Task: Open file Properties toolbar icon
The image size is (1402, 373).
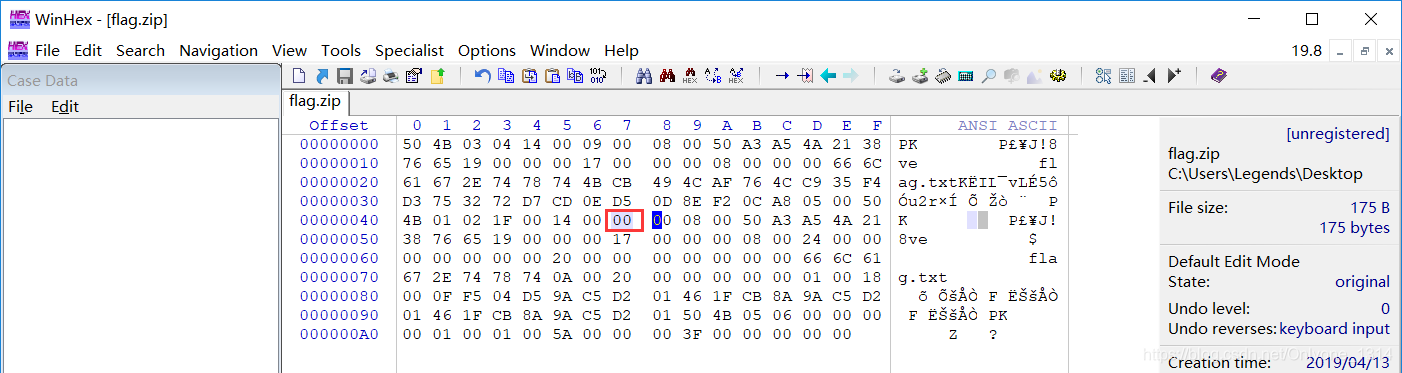Action: pos(413,75)
